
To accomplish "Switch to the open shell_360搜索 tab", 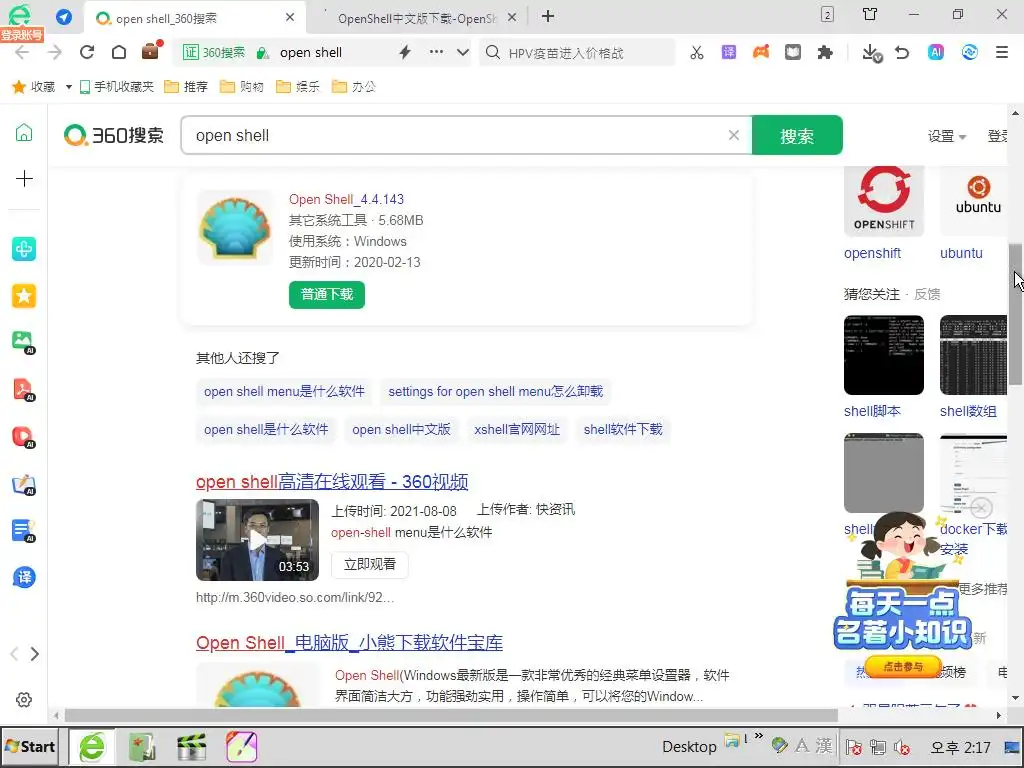I will point(193,18).
